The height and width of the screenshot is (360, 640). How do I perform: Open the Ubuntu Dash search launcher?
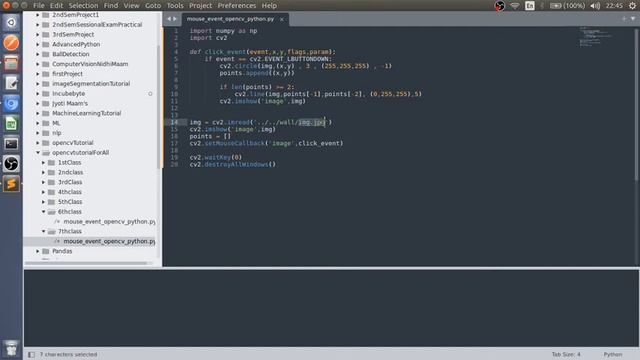11,22
